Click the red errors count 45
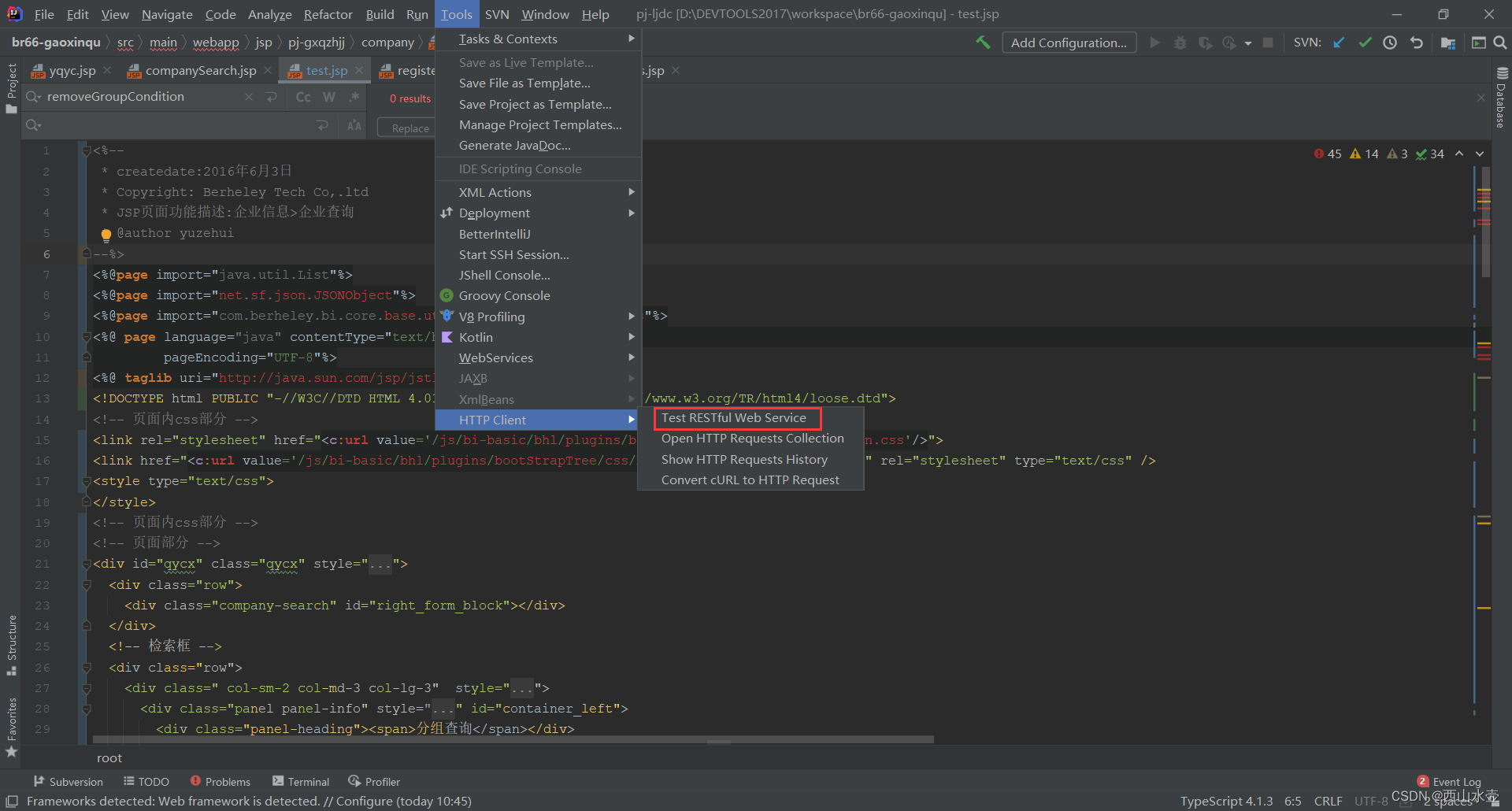Image resolution: width=1512 pixels, height=811 pixels. 1328,154
